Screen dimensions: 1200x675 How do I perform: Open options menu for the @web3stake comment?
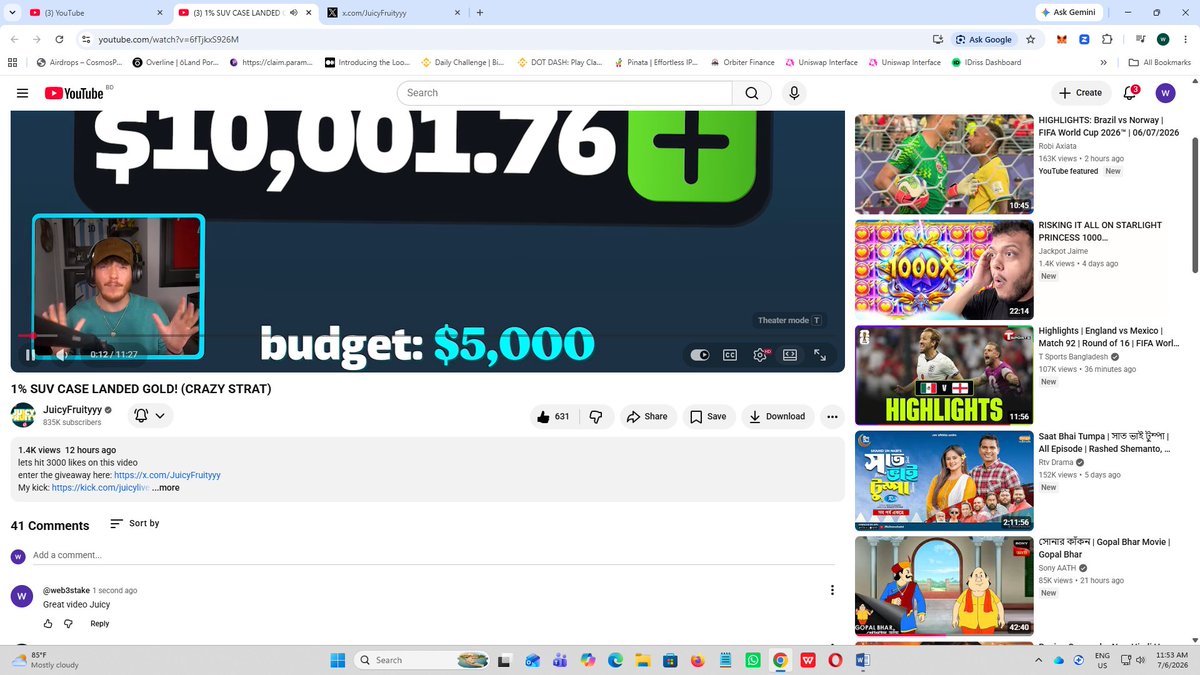coord(832,591)
